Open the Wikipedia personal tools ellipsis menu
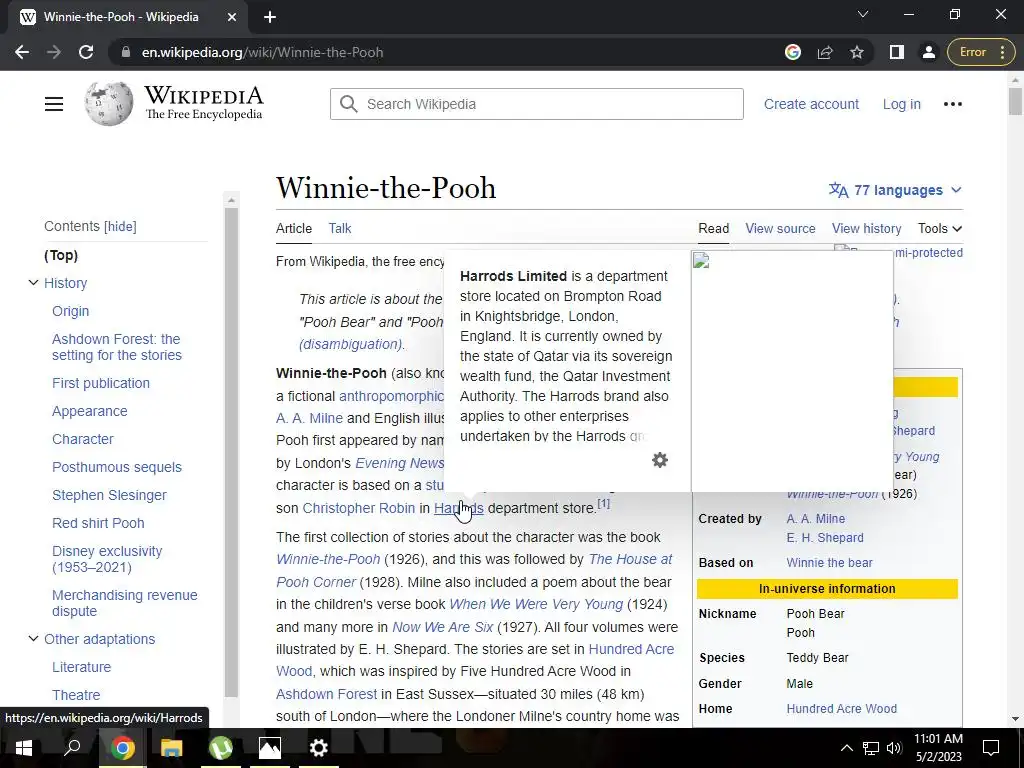1024x768 pixels. click(953, 104)
